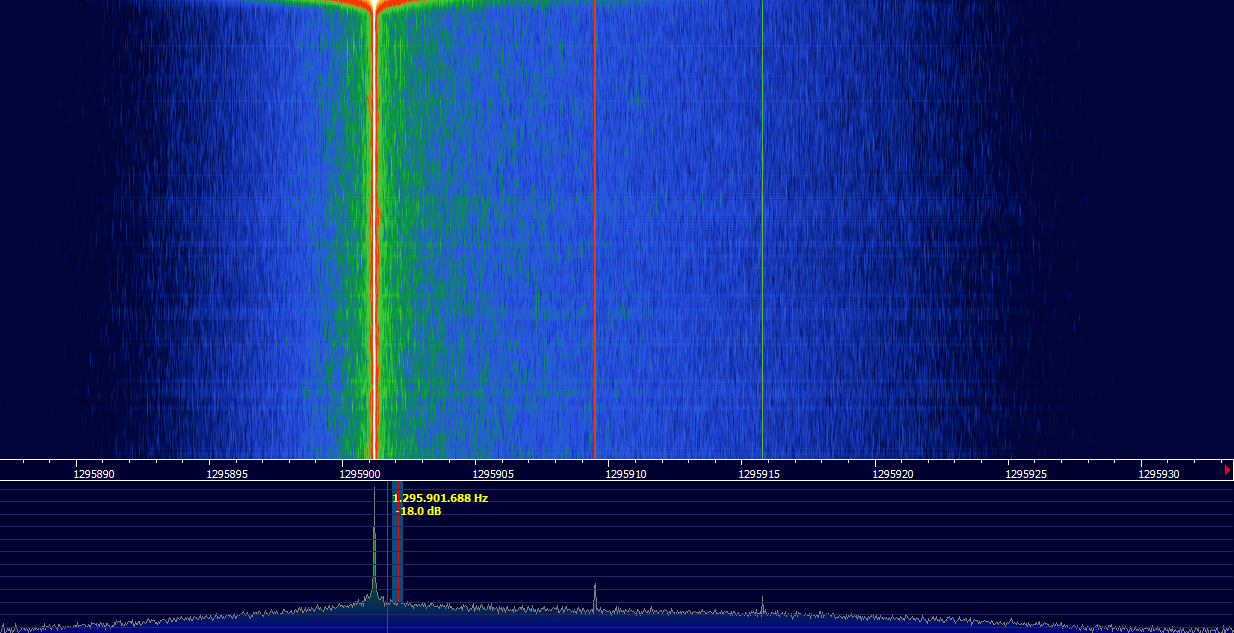Image resolution: width=1234 pixels, height=633 pixels.
Task: Click the 1295905 frequency scale label
Action: point(493,474)
